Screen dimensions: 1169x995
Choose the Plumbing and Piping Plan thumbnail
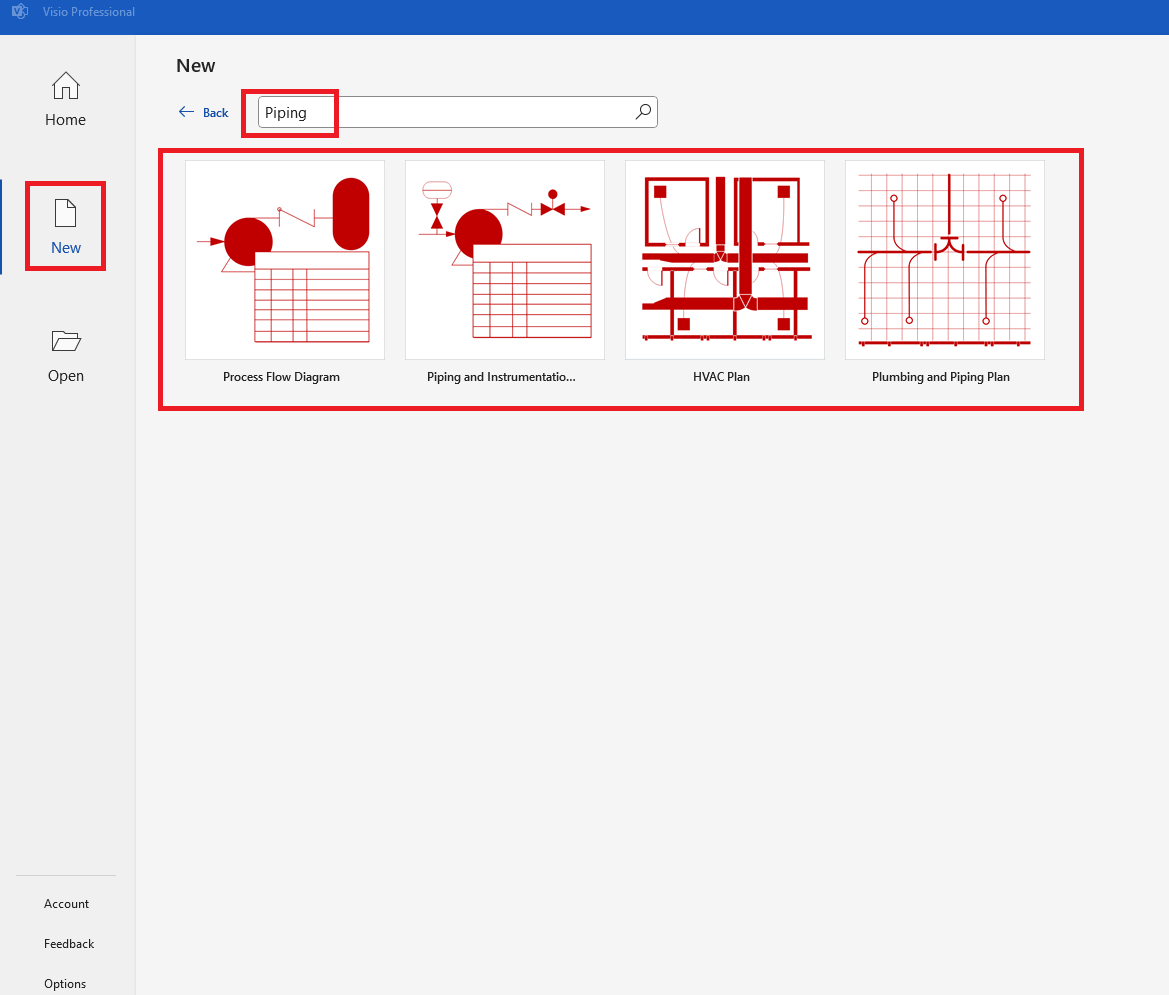[945, 259]
